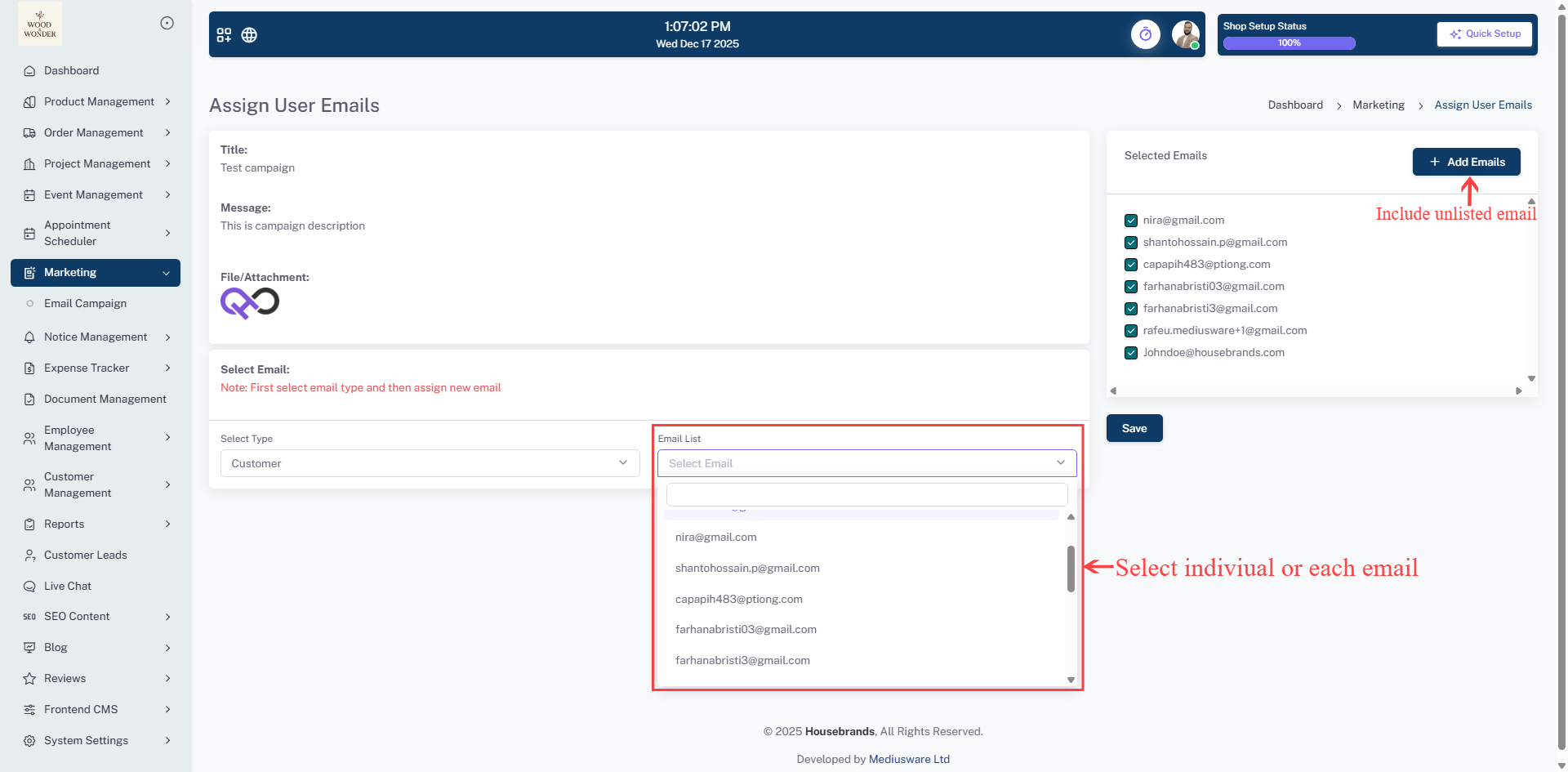The image size is (1568, 772).
Task: Uncheck nira@gmail.com in Selected Emails
Action: pos(1131,221)
